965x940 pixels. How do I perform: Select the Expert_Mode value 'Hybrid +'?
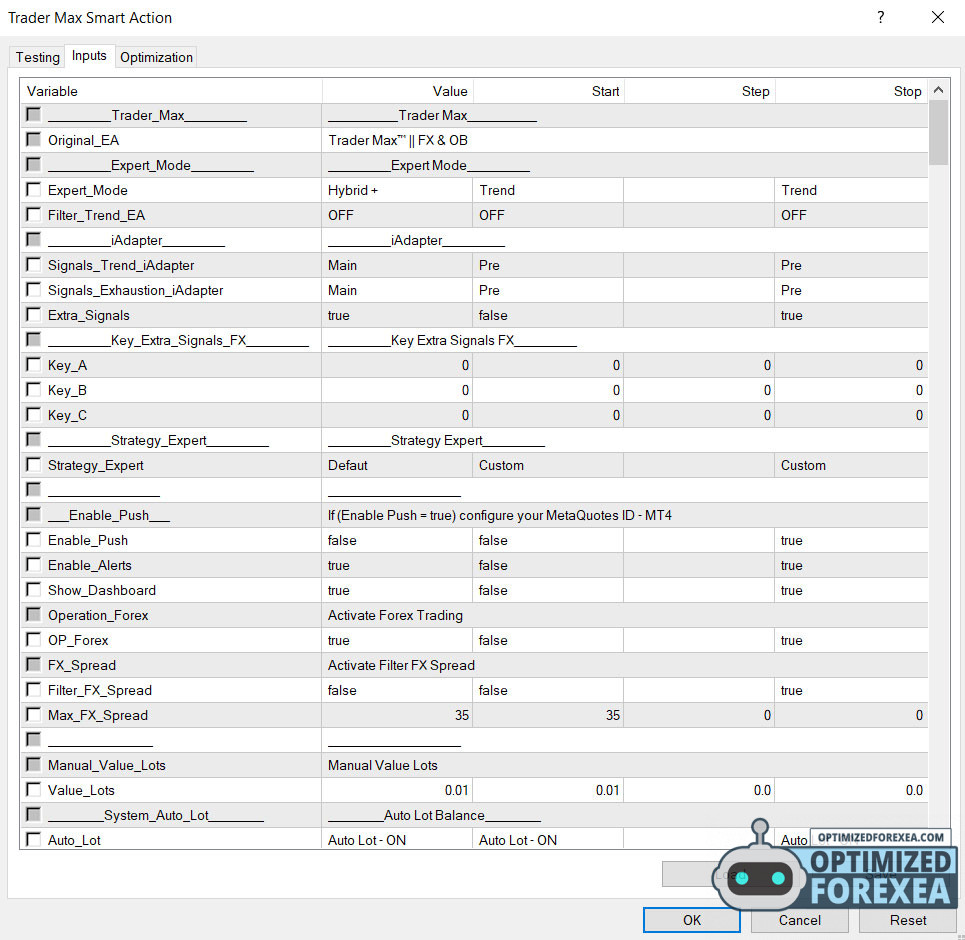[x=397, y=190]
